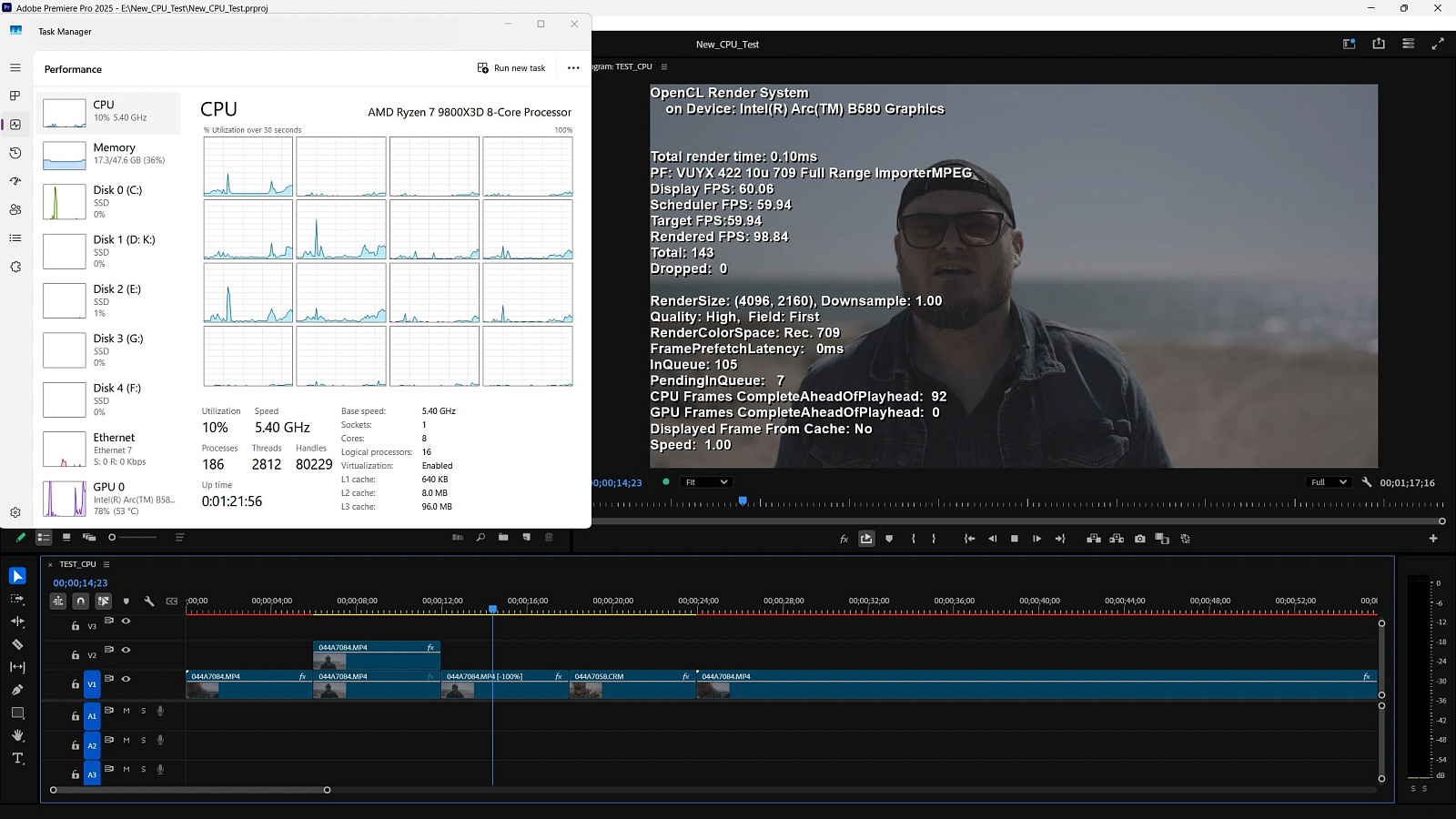Viewport: 1456px width, 819px height.
Task: Select the Razor tool
Action: (x=17, y=644)
